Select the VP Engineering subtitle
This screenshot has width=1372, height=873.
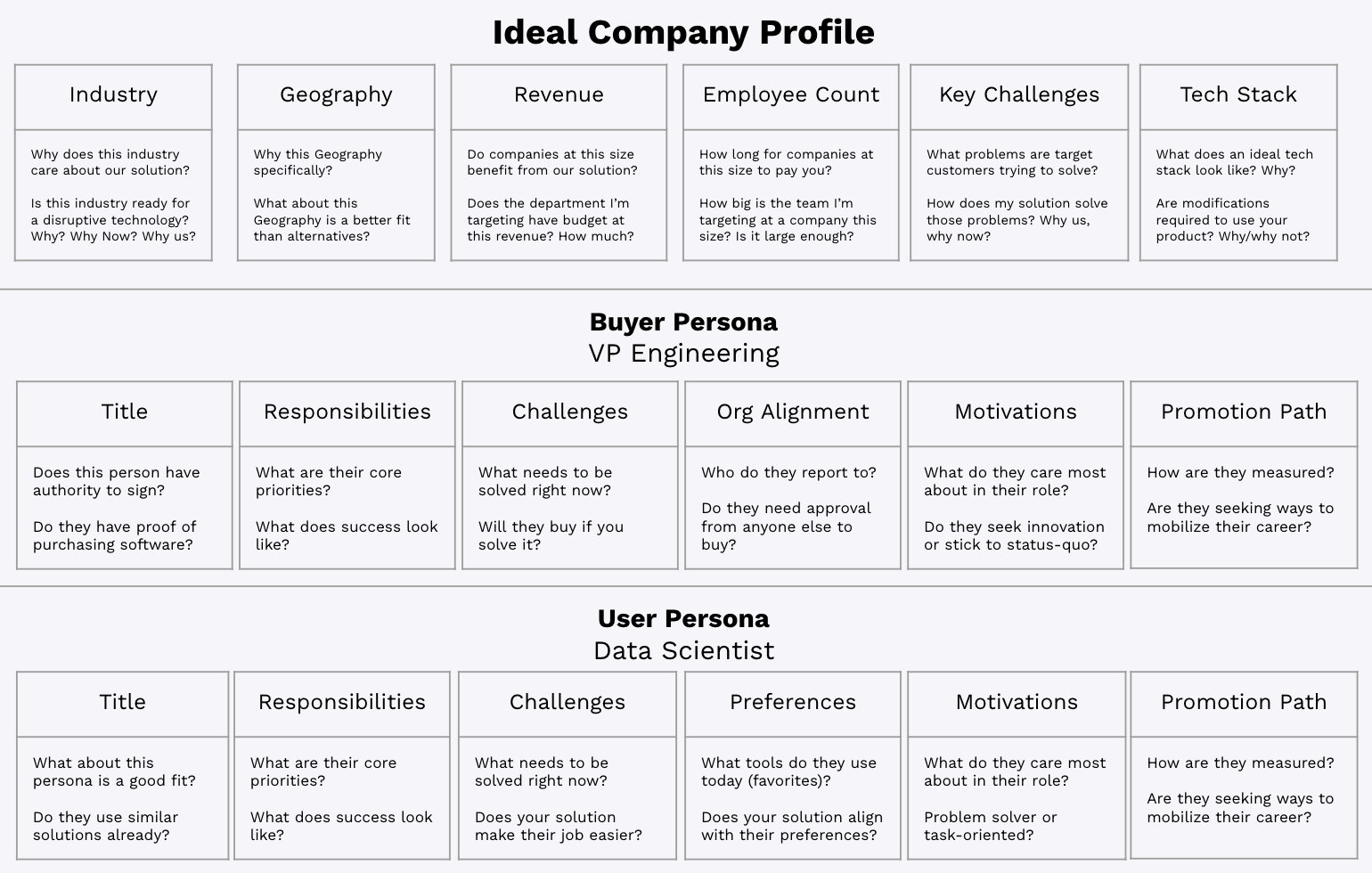pyautogui.click(x=683, y=354)
